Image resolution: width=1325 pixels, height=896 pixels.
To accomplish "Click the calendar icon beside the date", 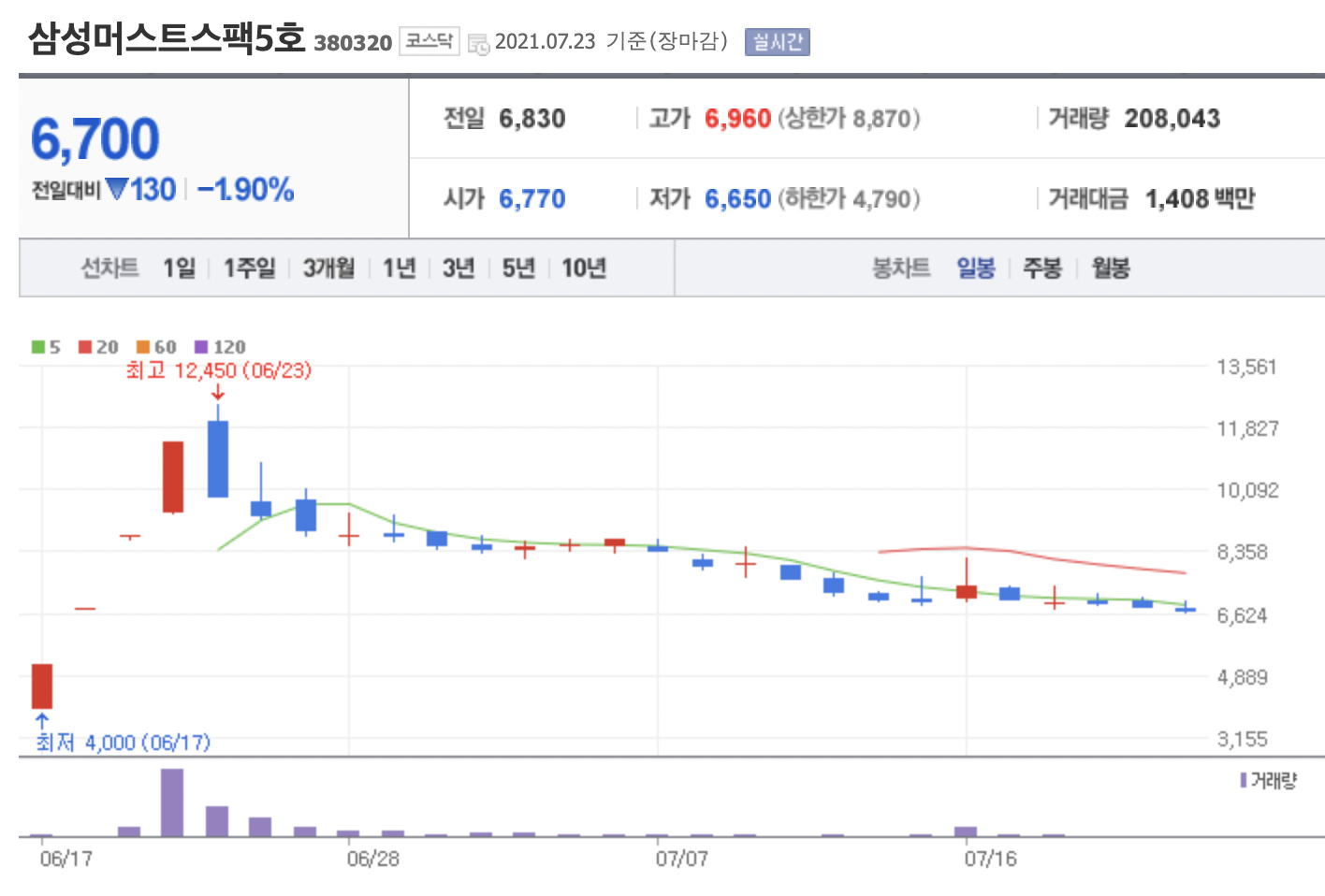I will click(478, 44).
